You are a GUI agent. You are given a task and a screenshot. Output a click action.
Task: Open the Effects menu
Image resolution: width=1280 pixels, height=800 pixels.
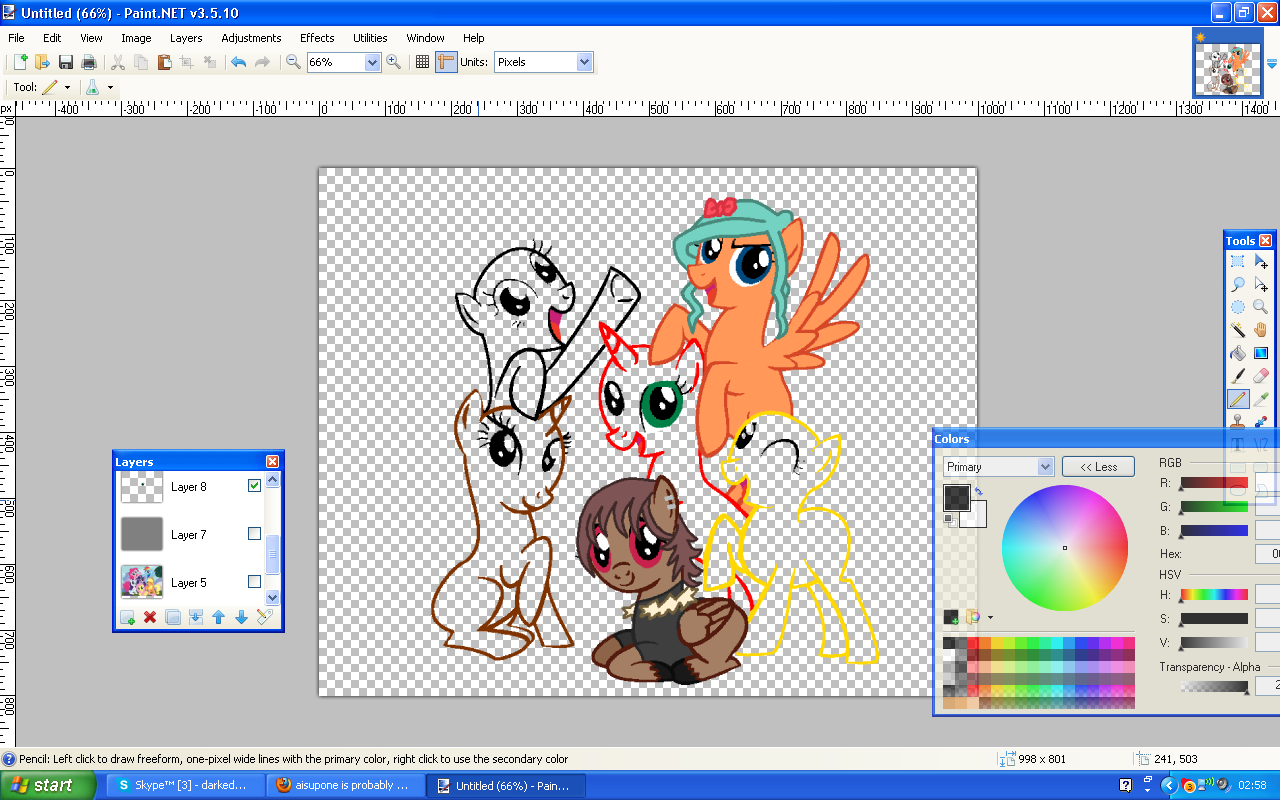pyautogui.click(x=317, y=38)
